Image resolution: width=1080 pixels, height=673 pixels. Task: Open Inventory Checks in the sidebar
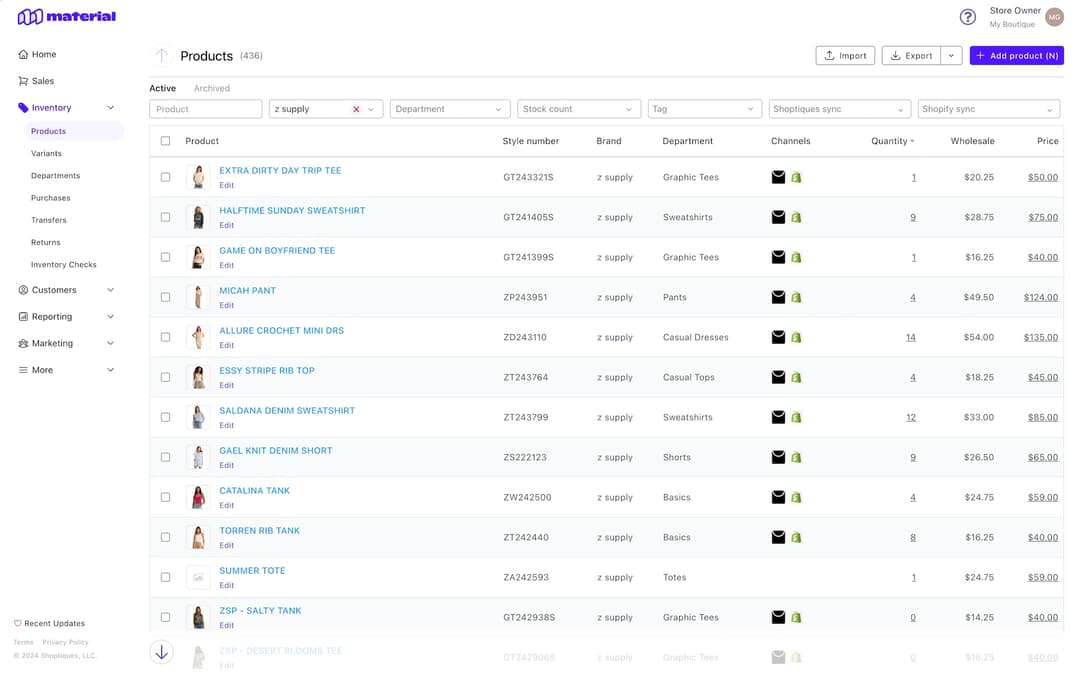[x=64, y=265]
